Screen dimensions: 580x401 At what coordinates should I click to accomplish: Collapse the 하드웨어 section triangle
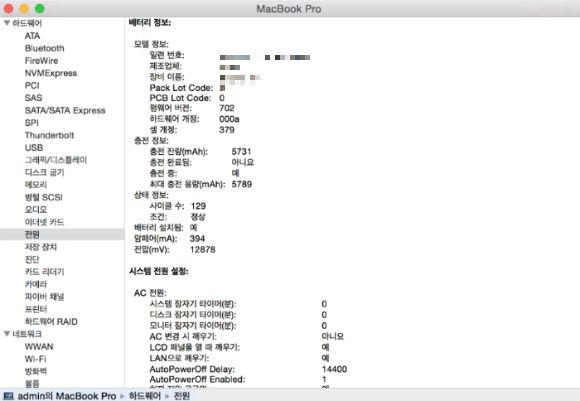(x=7, y=23)
